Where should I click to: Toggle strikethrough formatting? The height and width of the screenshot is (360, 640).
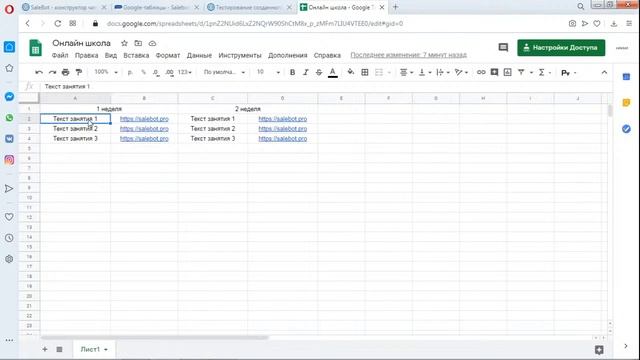click(319, 72)
